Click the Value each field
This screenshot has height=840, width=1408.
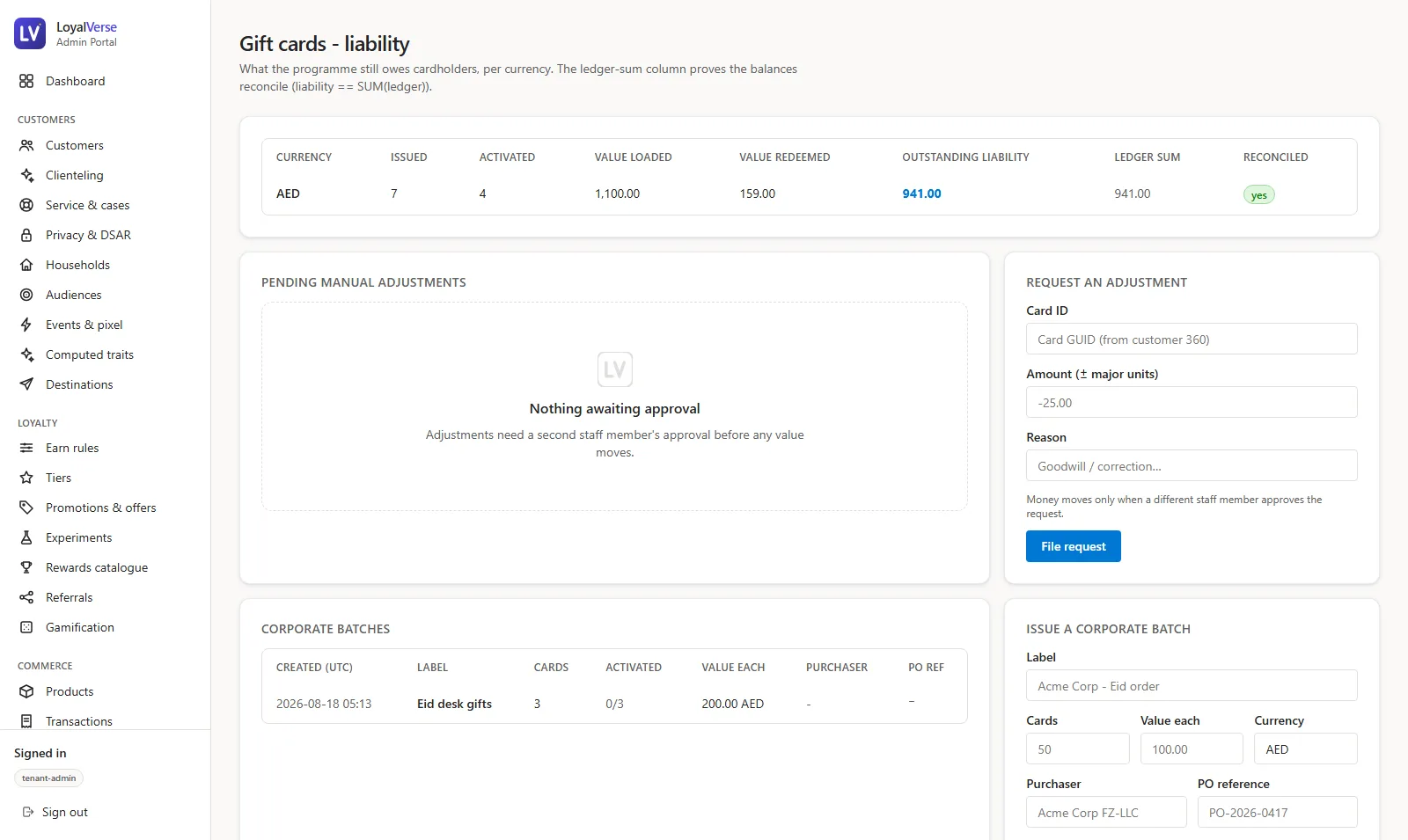1192,749
